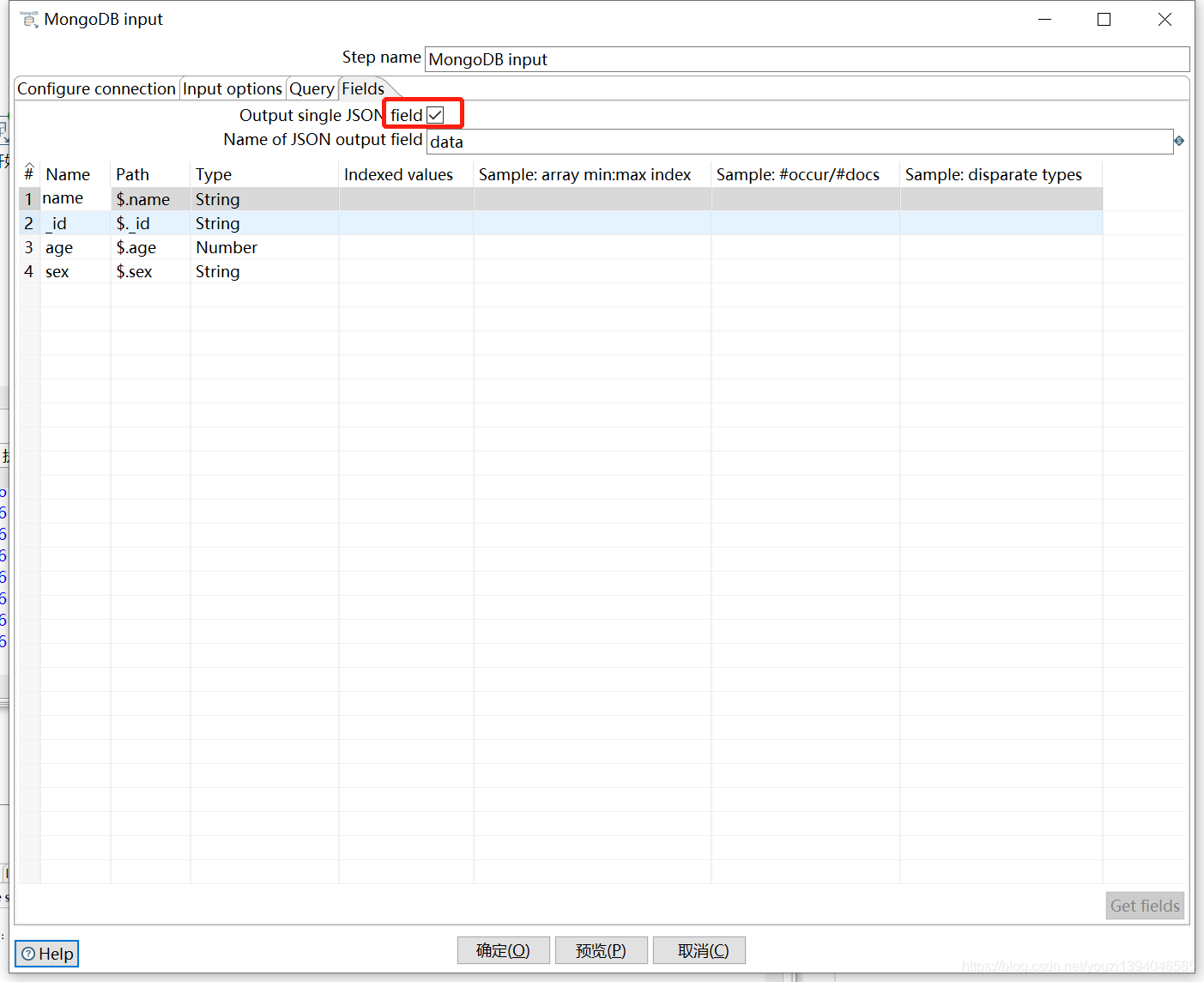Click the Sample: #occur/#docs column header
This screenshot has height=982, width=1204.
pos(806,174)
